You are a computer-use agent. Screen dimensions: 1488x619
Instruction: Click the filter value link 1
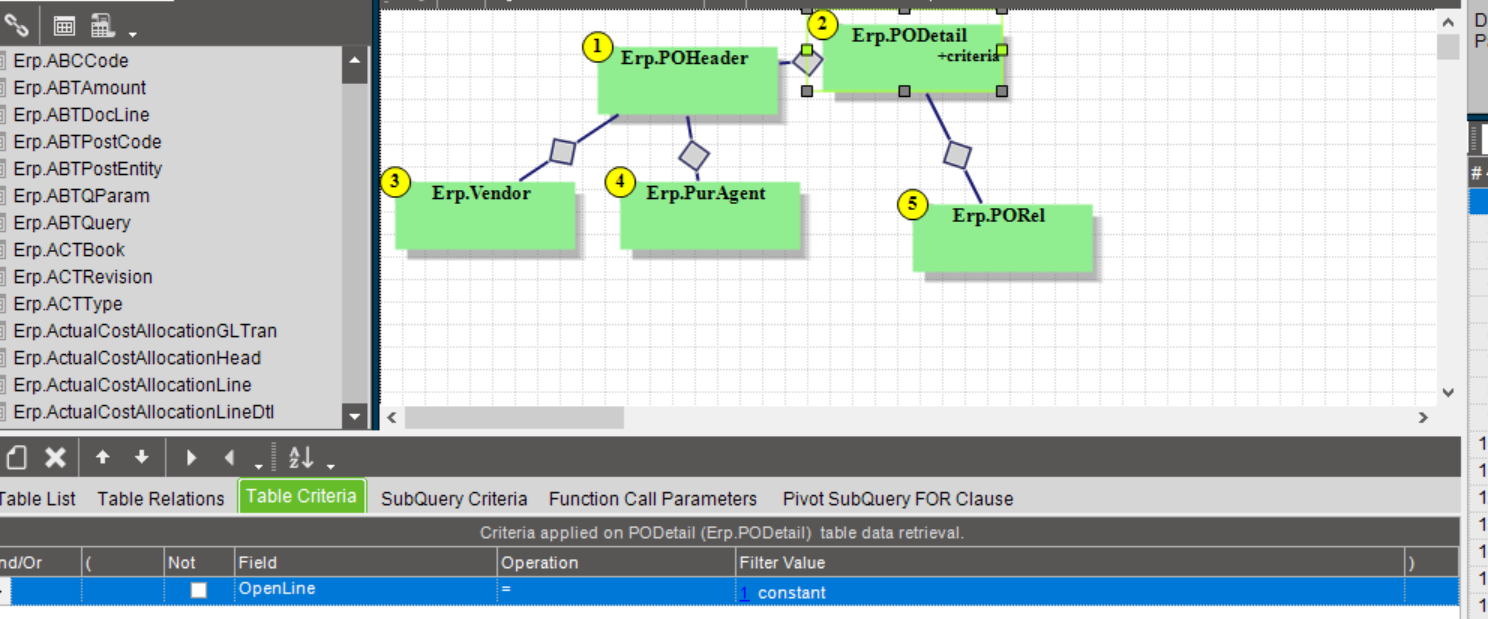tap(744, 593)
